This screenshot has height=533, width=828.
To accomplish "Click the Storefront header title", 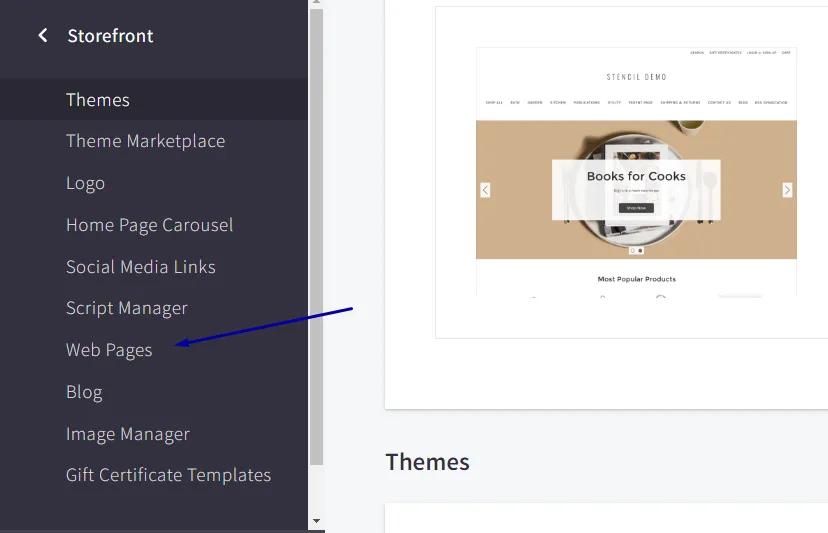I will click(110, 36).
